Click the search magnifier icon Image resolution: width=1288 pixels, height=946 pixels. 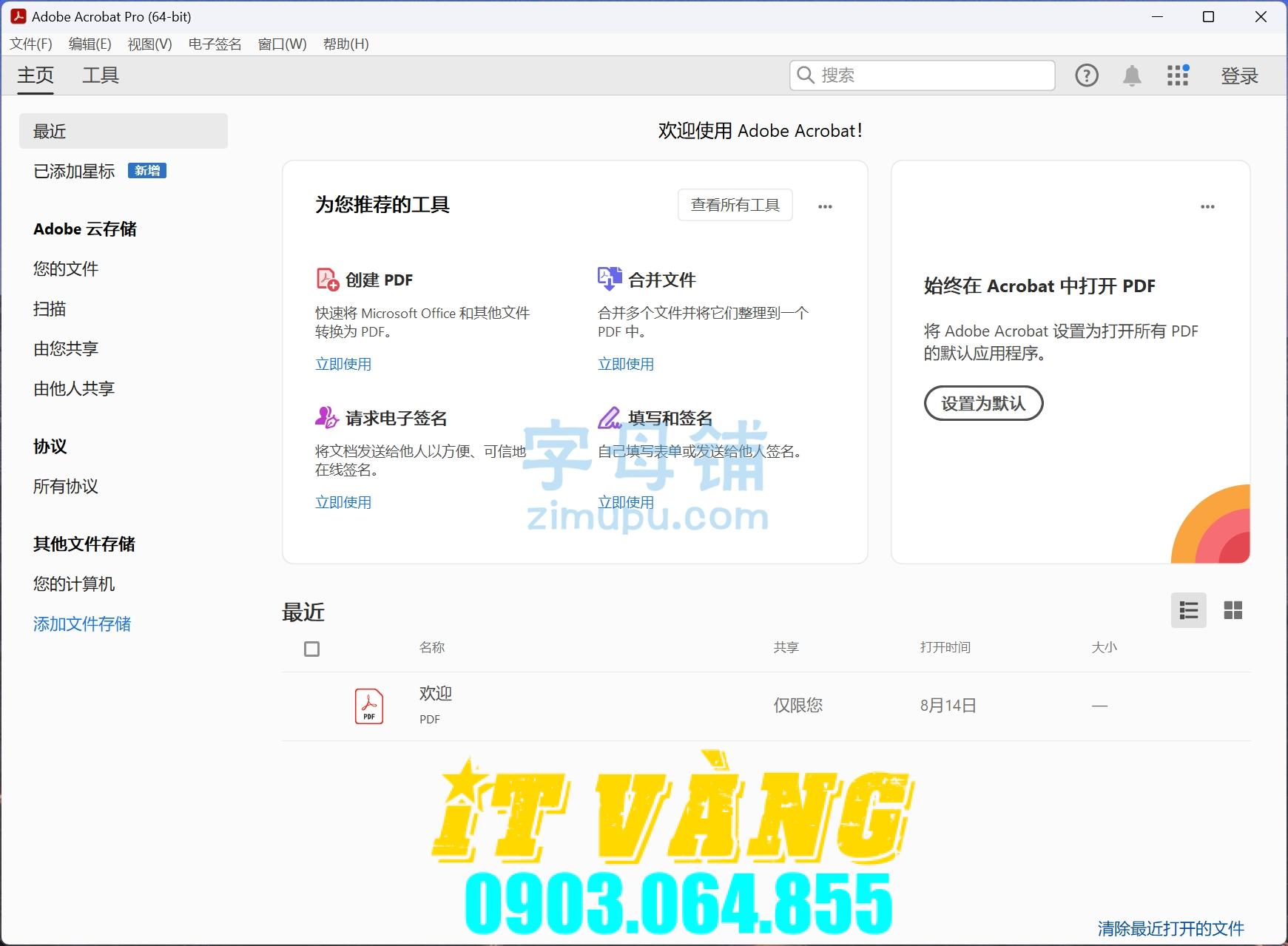point(808,75)
